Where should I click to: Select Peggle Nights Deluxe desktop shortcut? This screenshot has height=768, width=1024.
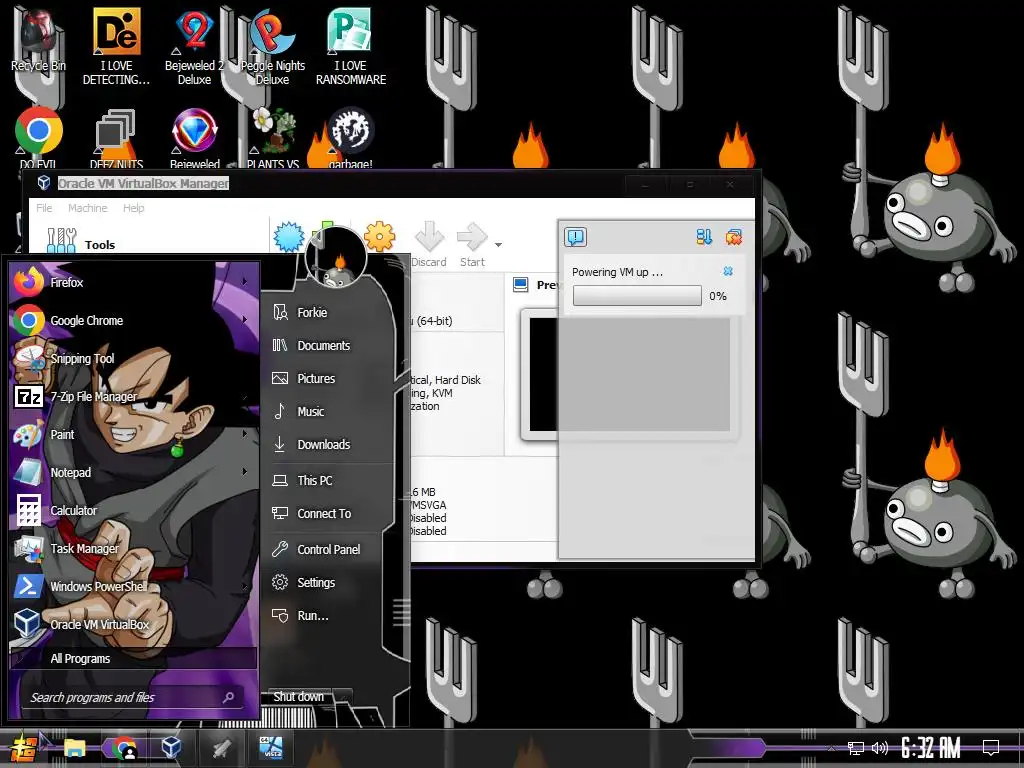[x=272, y=47]
